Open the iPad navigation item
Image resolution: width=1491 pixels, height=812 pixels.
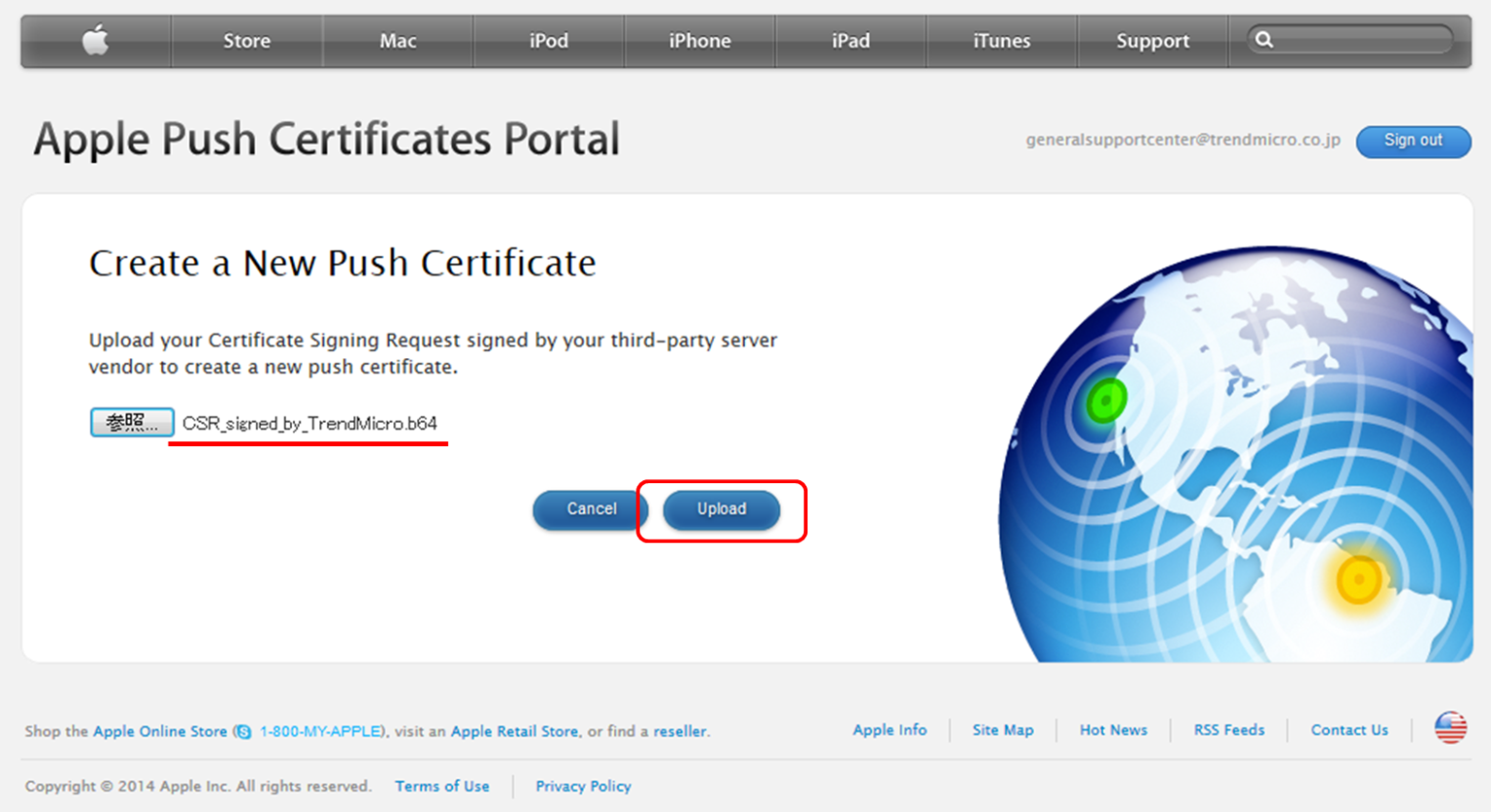tap(850, 41)
